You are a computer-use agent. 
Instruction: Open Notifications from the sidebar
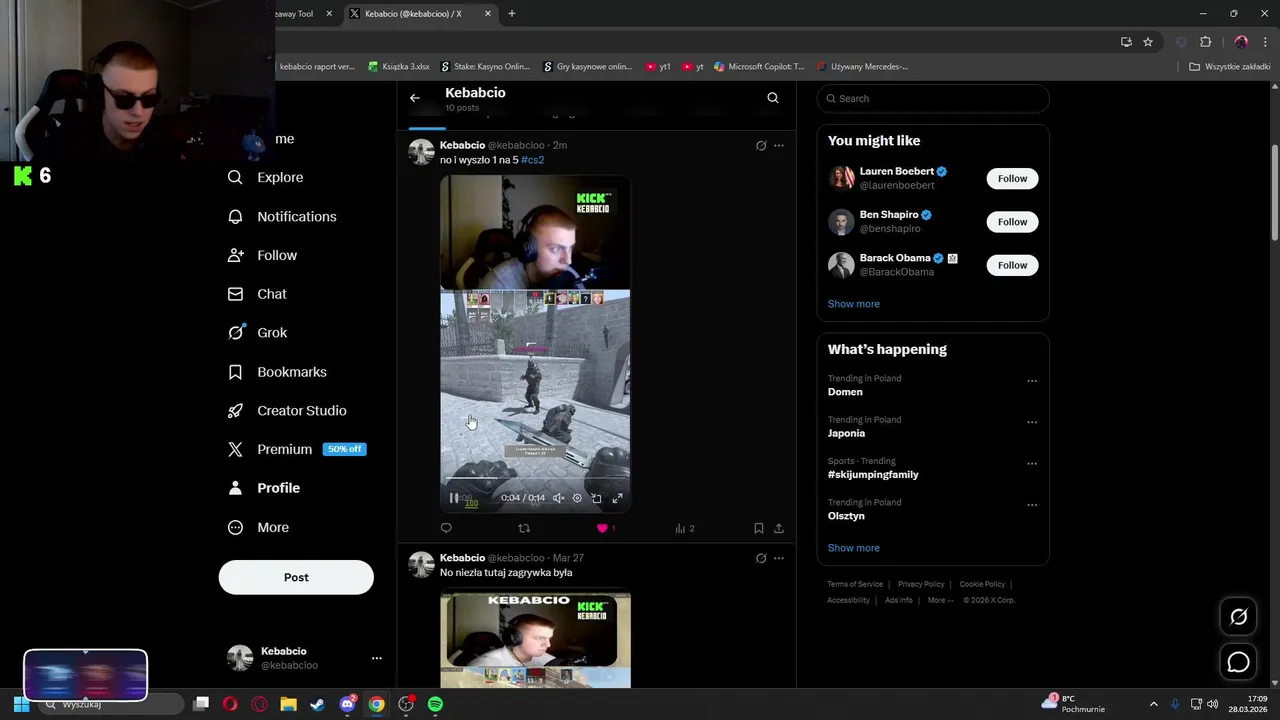(282, 216)
